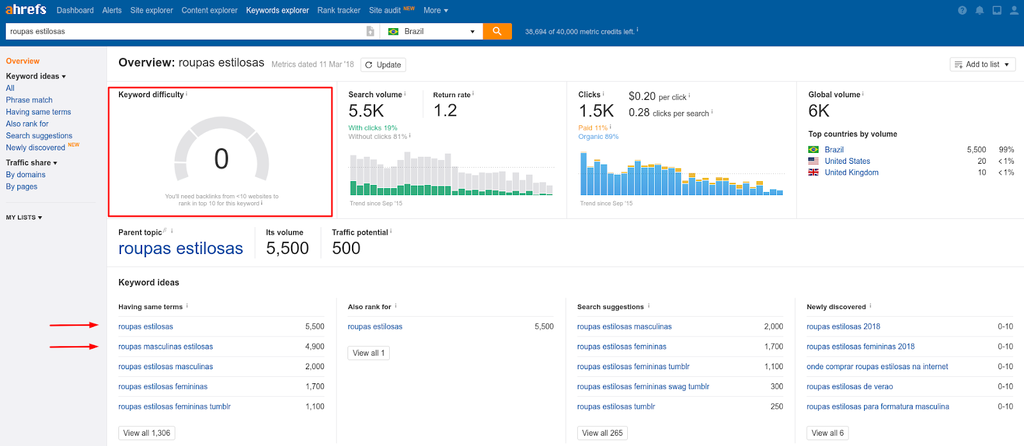Open By pages traffic share
The width and height of the screenshot is (1024, 446).
coord(22,186)
